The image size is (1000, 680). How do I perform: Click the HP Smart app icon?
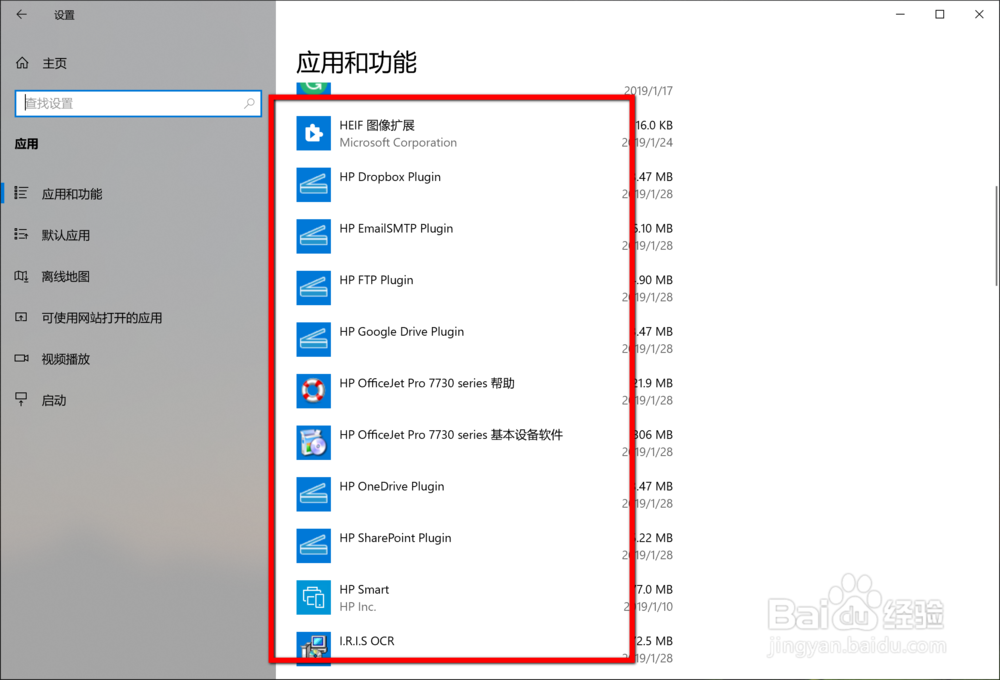tap(313, 598)
